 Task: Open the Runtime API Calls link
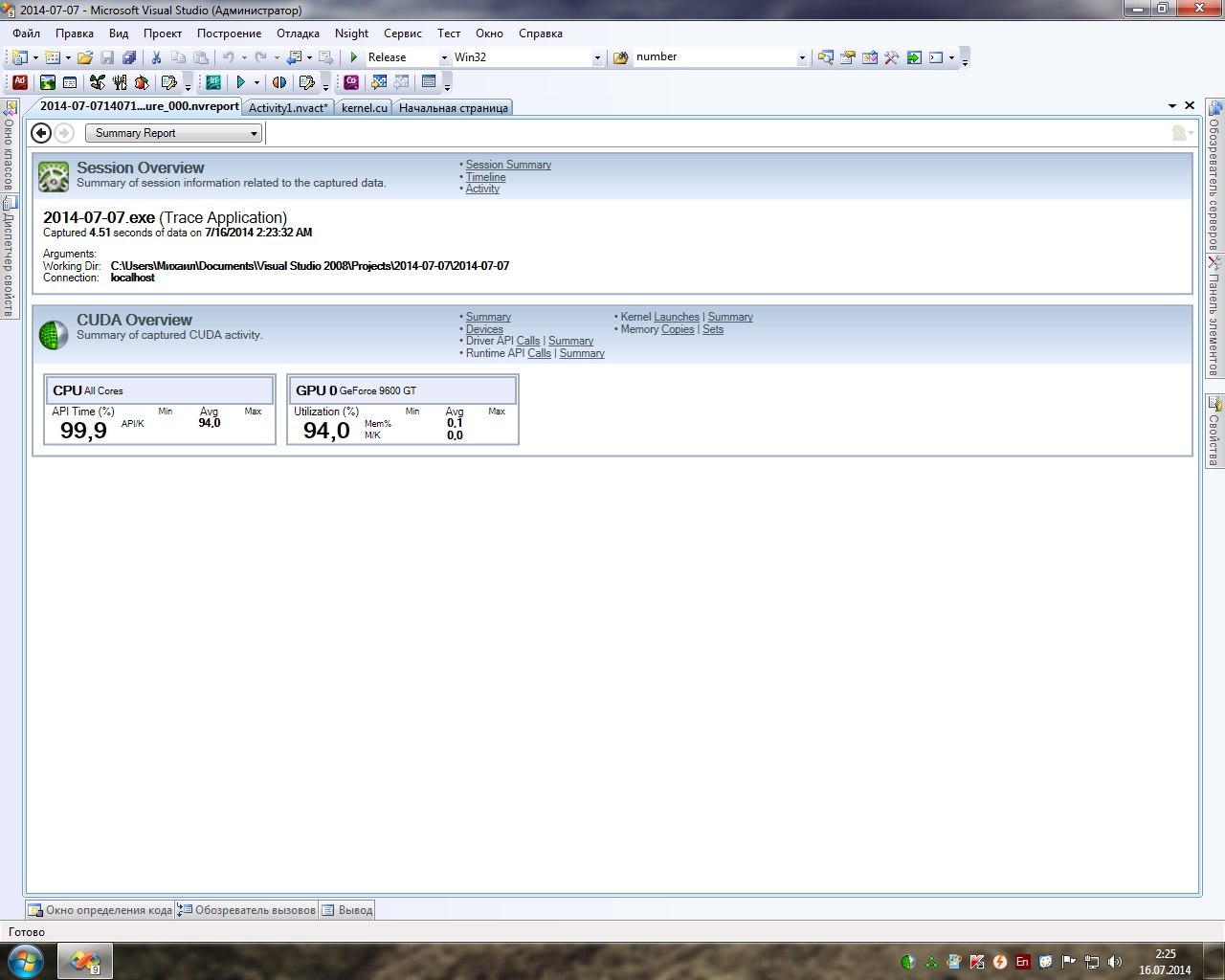(540, 353)
